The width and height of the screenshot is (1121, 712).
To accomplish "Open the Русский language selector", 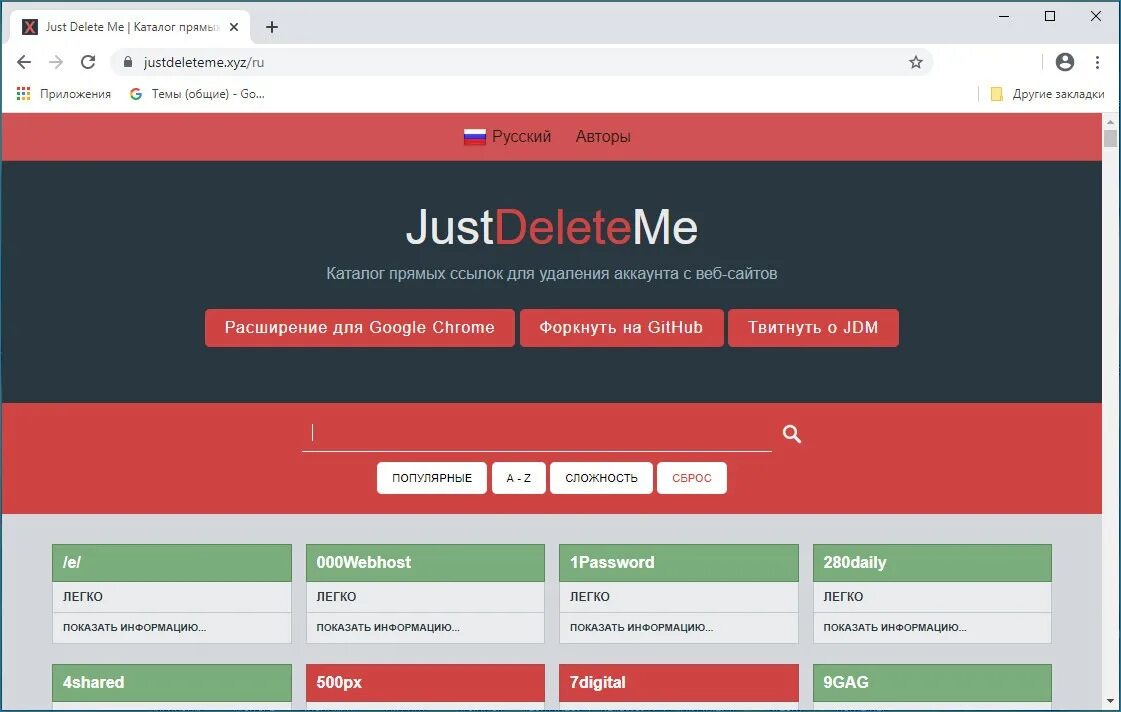I will (x=507, y=137).
